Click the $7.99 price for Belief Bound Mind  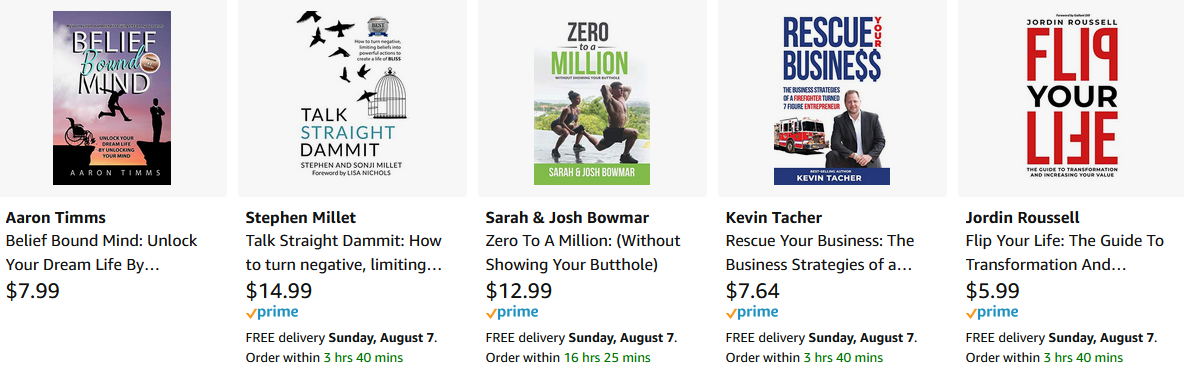point(32,291)
